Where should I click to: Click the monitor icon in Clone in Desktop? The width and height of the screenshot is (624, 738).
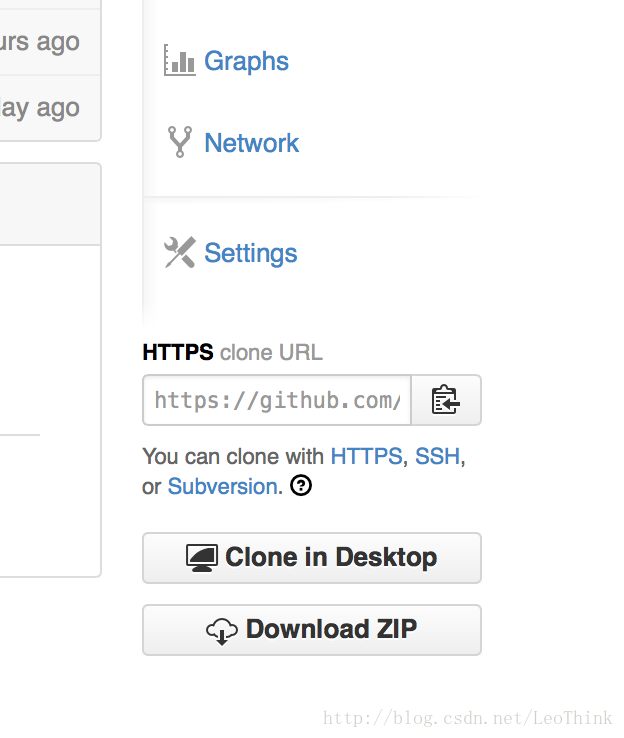tap(202, 558)
